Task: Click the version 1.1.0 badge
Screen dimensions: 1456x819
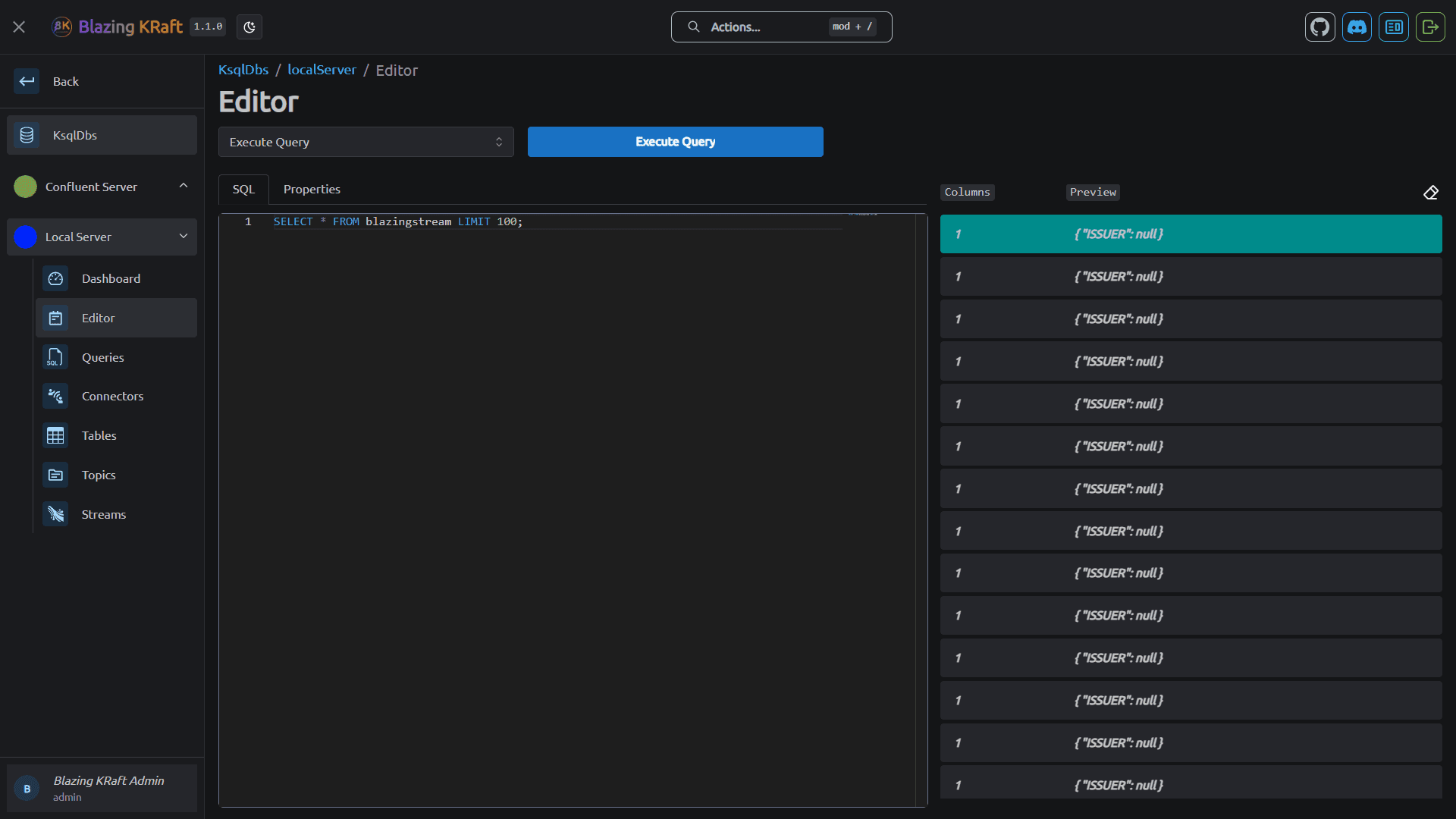Action: click(208, 27)
